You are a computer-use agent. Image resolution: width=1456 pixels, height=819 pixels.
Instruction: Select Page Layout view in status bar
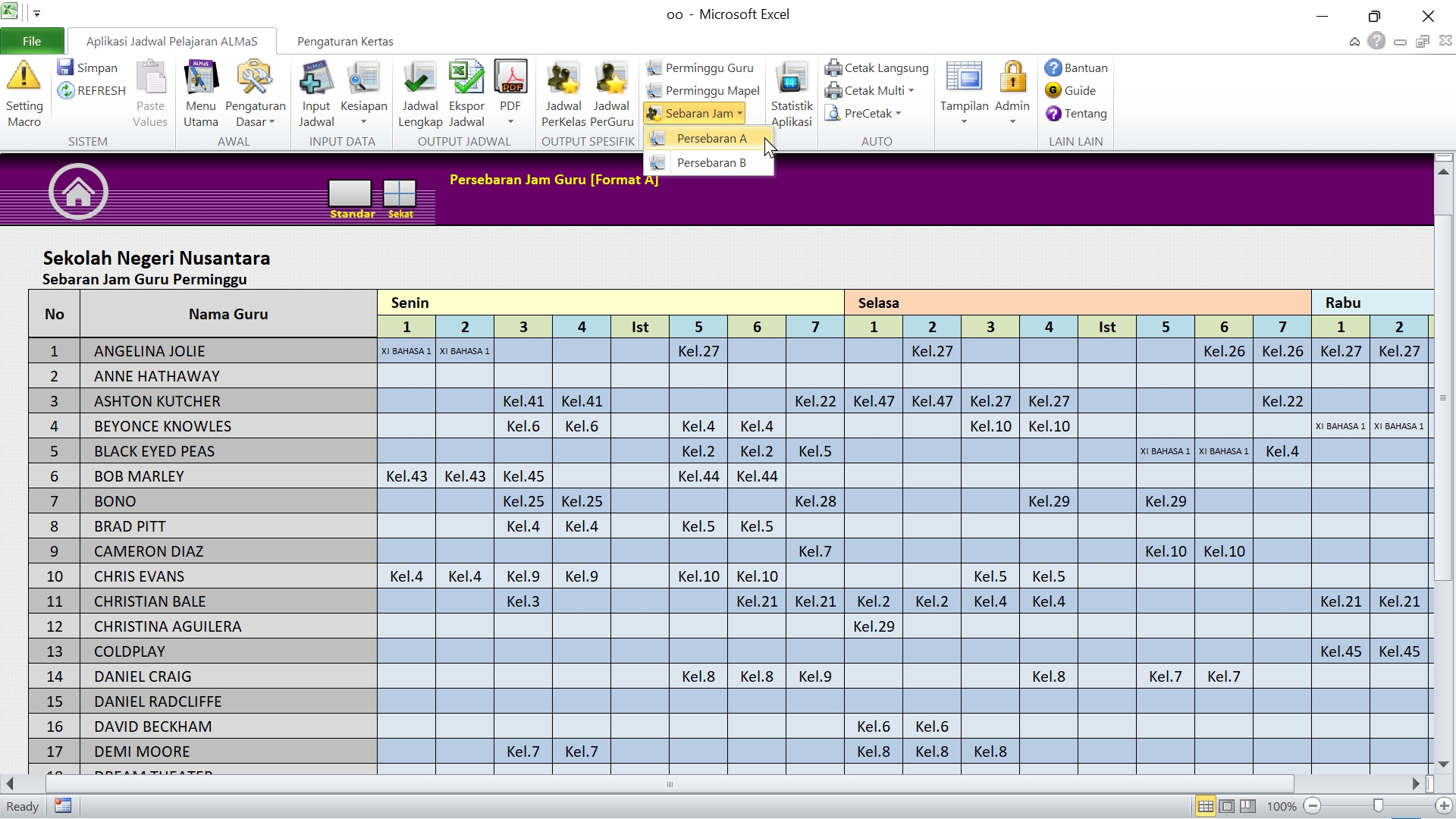tap(1226, 806)
